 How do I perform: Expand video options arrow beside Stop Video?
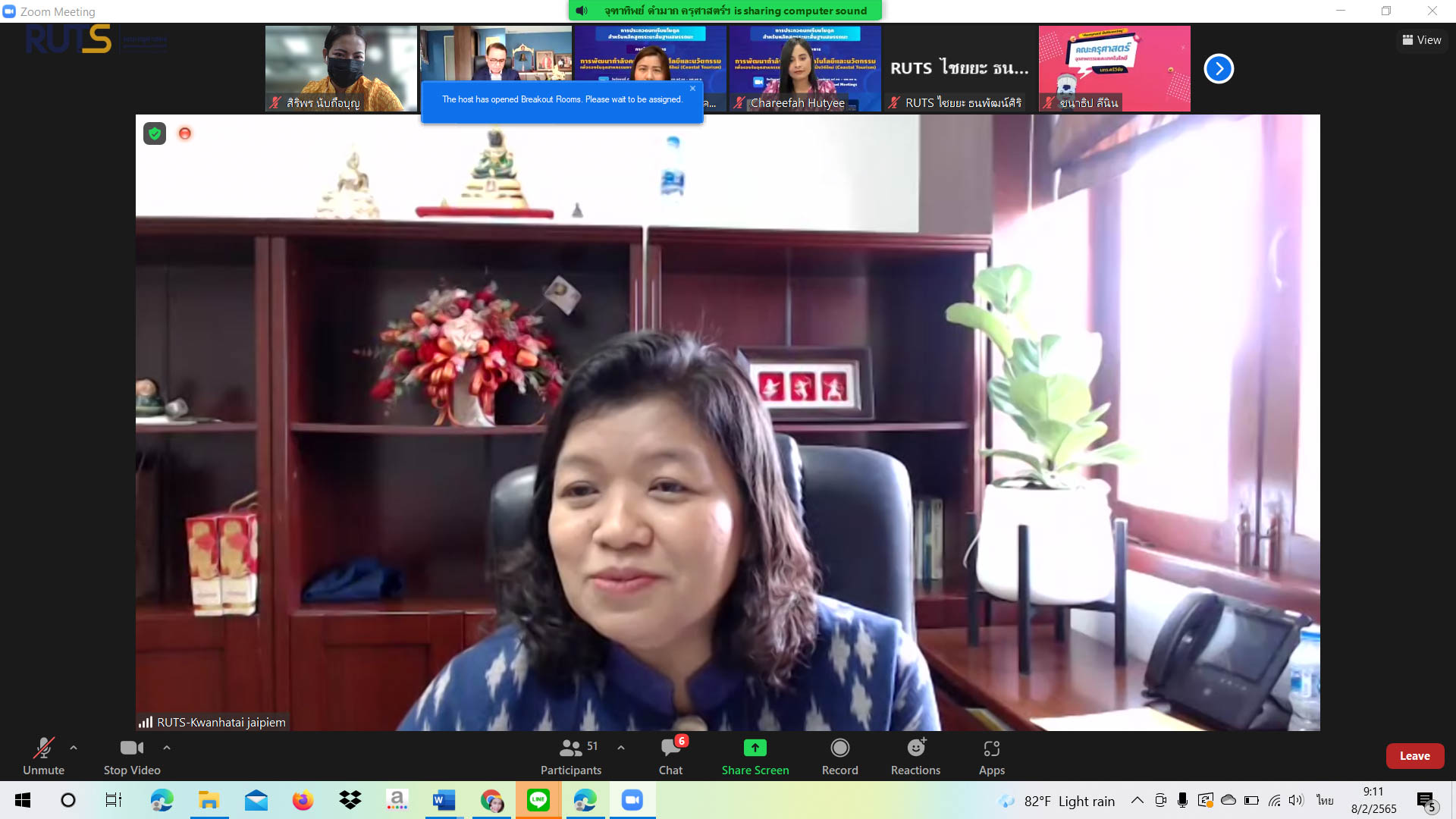click(x=167, y=748)
